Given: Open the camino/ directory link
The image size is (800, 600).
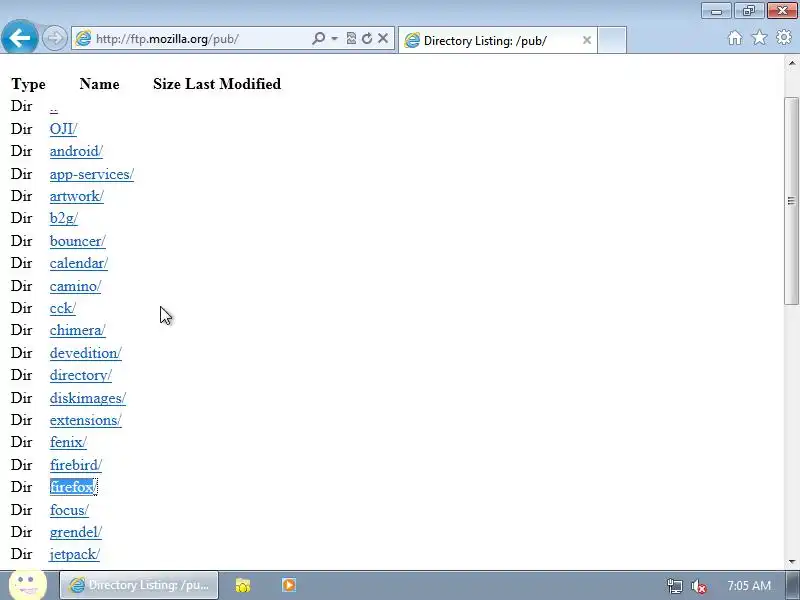Looking at the screenshot, I should point(76,286).
